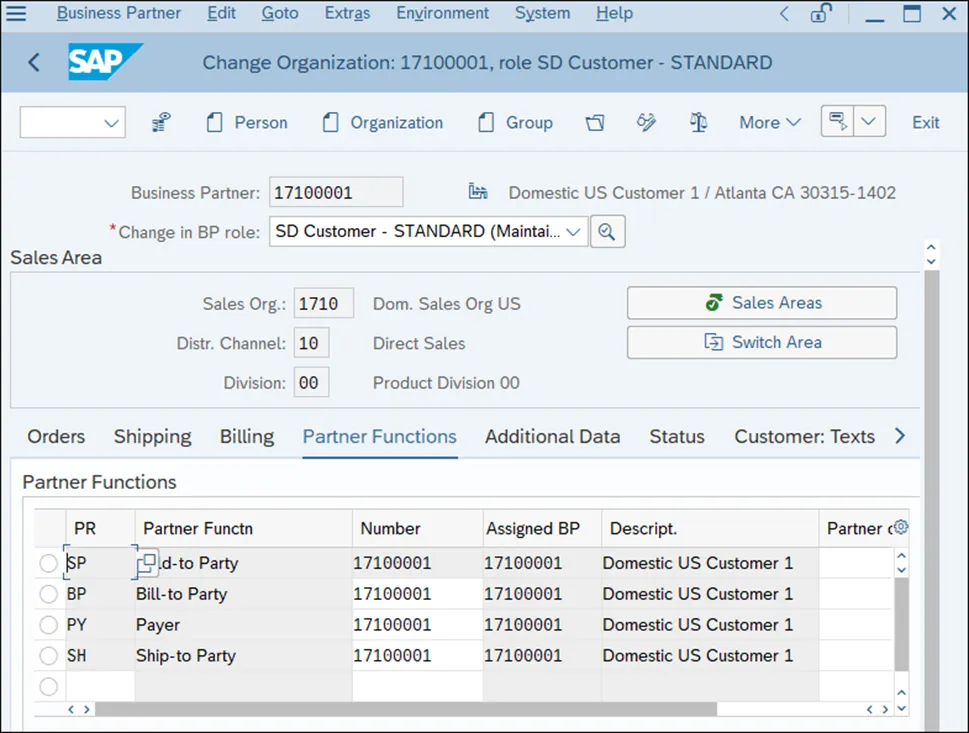Screen dimensions: 969x733
Task: Select the Bill-to Party BP row radio
Action: 48,594
